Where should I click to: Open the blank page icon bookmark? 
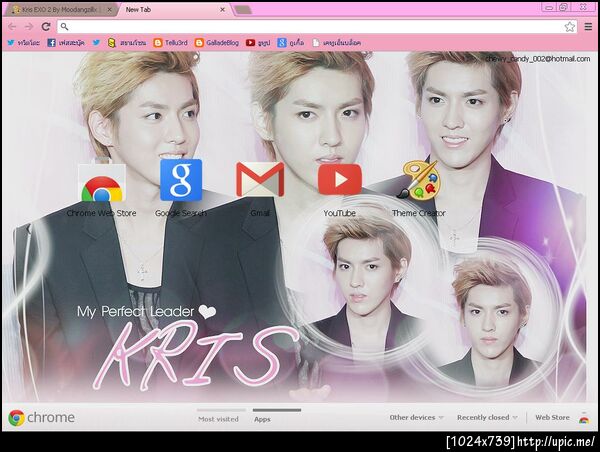pos(336,43)
